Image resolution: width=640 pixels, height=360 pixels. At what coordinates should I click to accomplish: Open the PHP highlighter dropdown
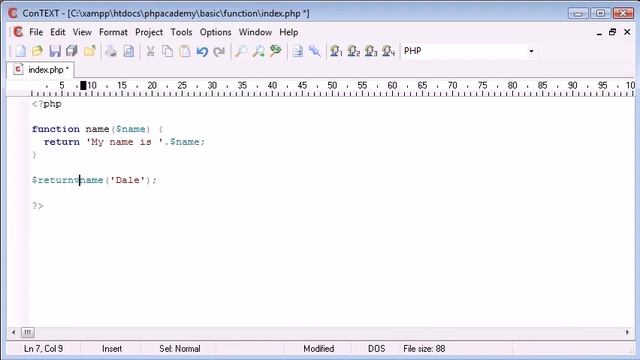click(531, 51)
